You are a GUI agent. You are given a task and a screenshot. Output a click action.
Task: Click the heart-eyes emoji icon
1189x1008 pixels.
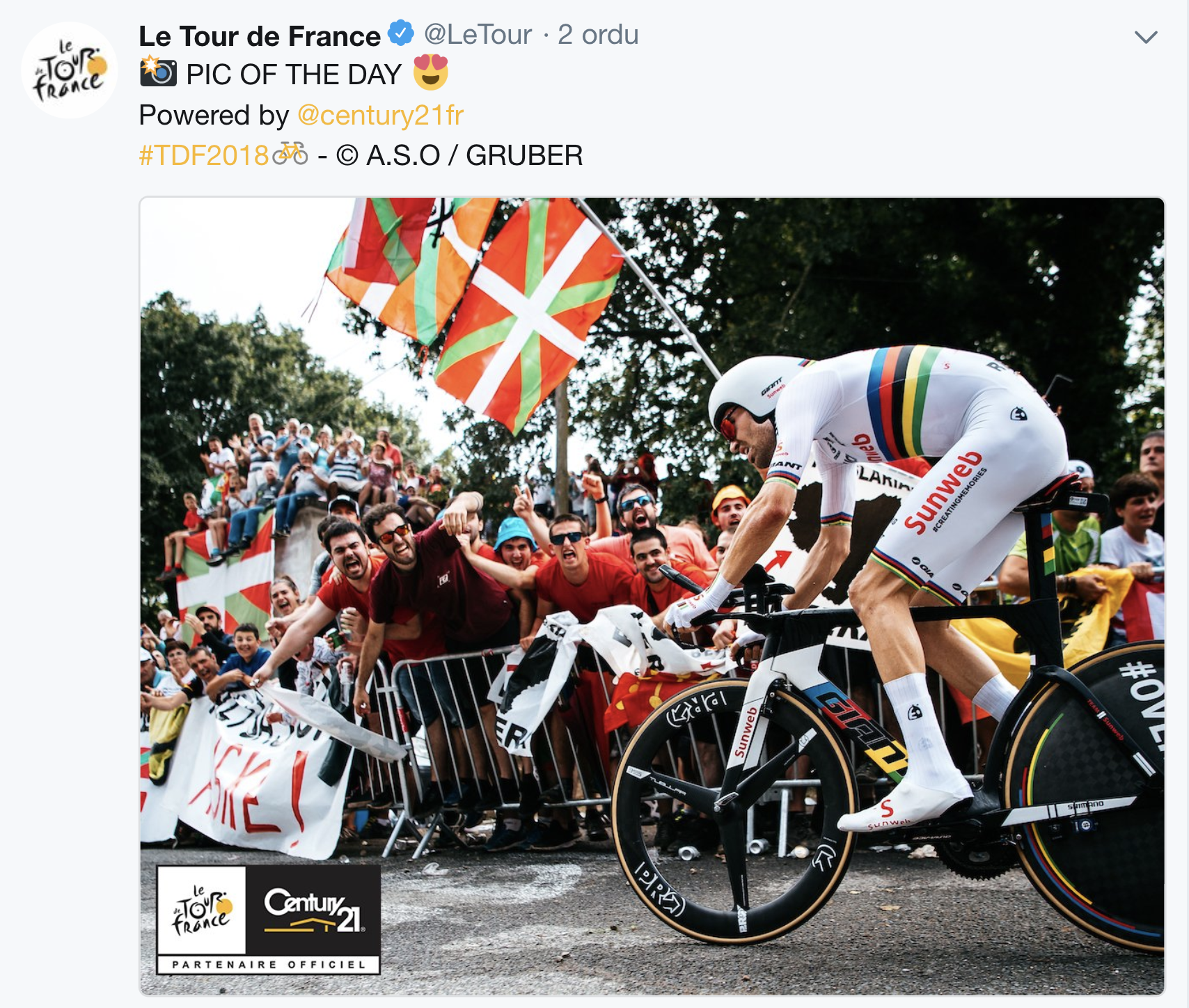click(431, 72)
